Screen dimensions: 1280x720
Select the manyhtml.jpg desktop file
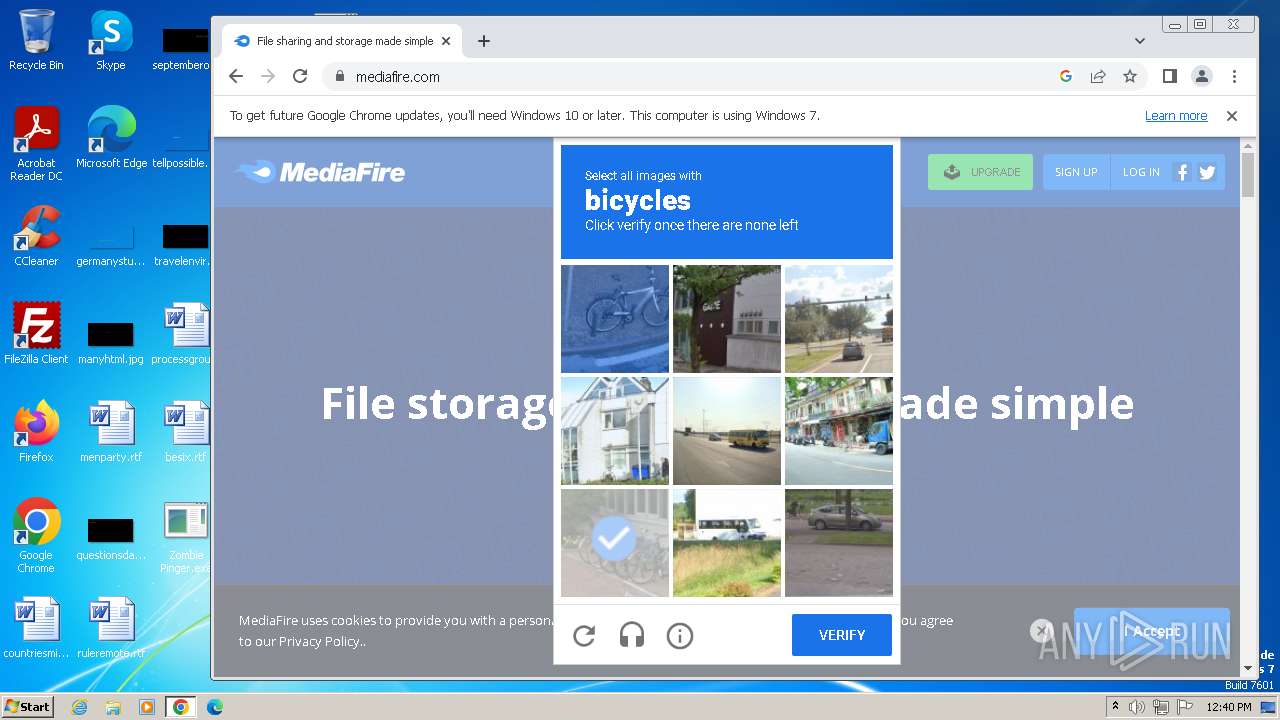click(111, 340)
